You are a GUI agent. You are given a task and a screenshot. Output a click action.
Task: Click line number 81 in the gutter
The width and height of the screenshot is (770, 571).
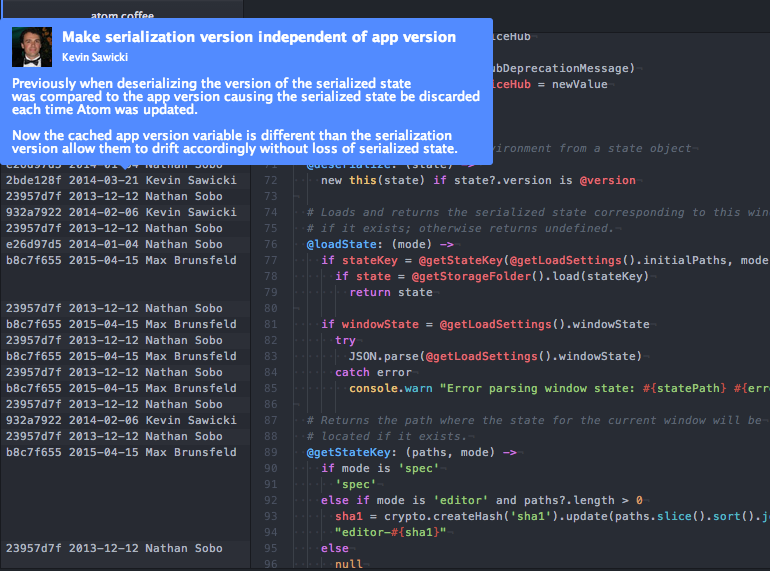[271, 324]
